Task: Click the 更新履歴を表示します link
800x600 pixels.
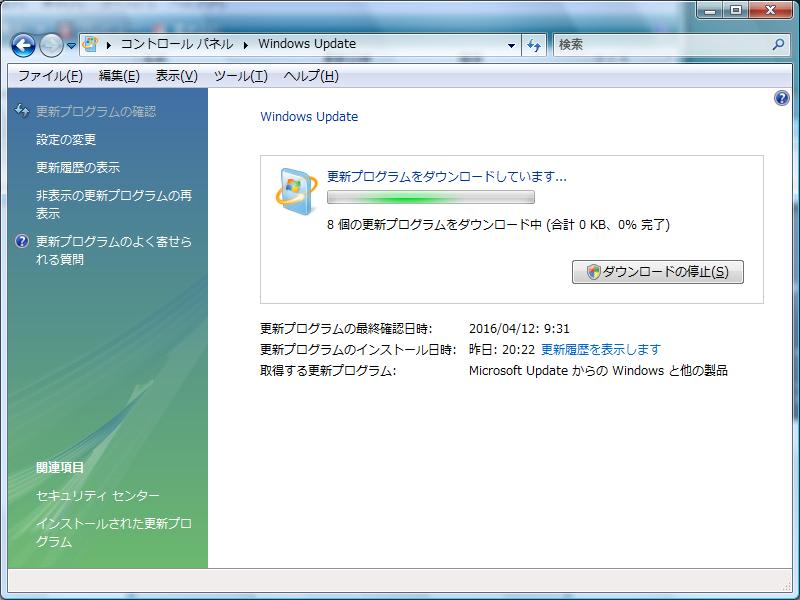Action: [x=600, y=349]
